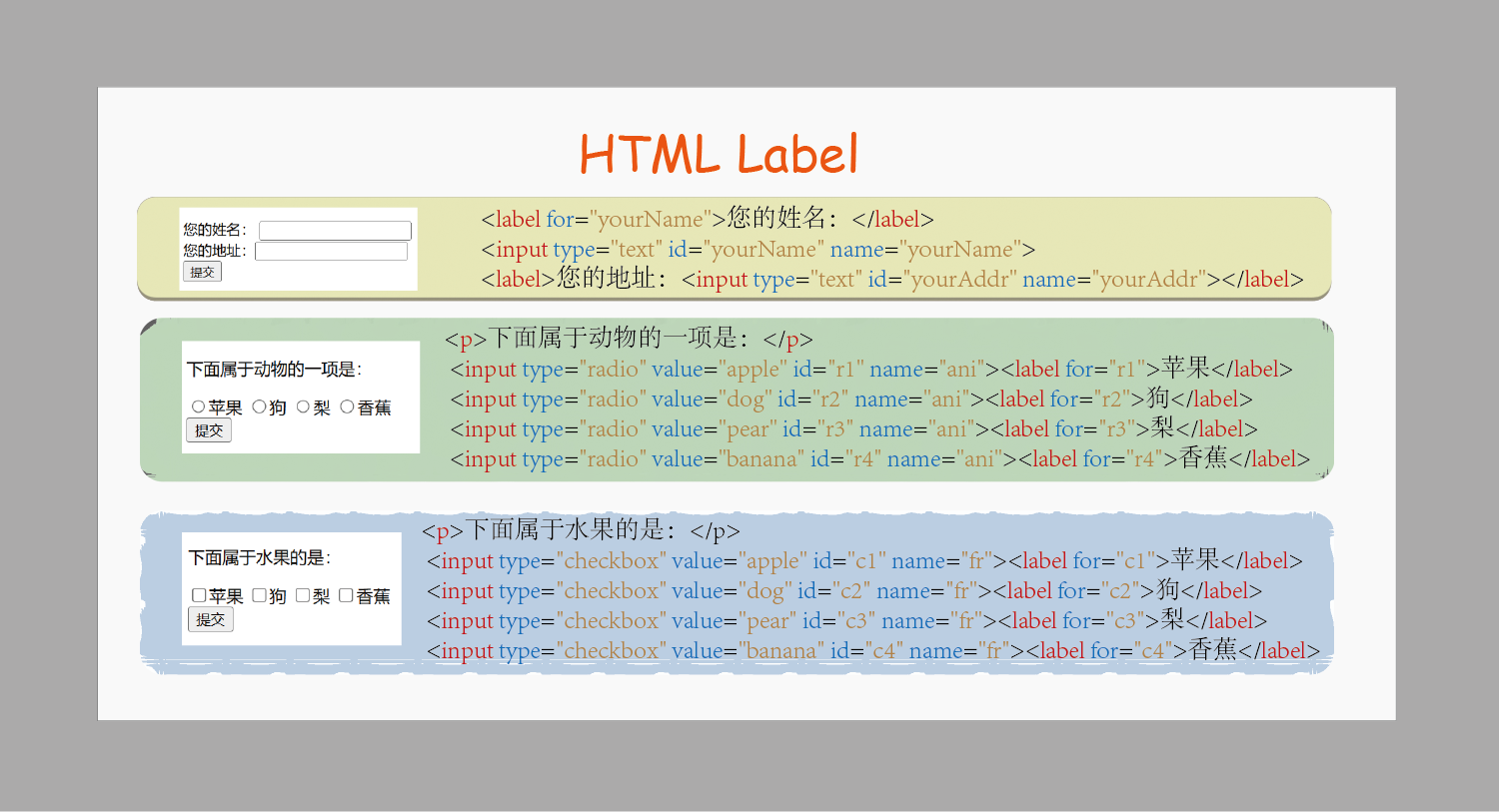1499x812 pixels.
Task: Click the question text 下面属于水果的是: in preview
Action: pos(260,557)
